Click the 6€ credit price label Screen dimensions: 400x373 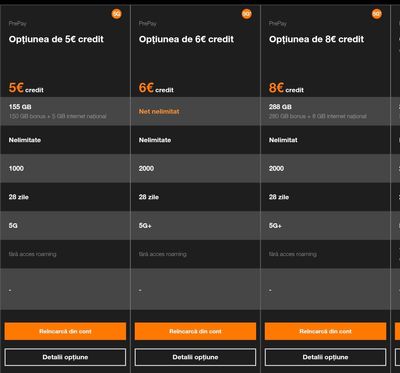coord(156,88)
